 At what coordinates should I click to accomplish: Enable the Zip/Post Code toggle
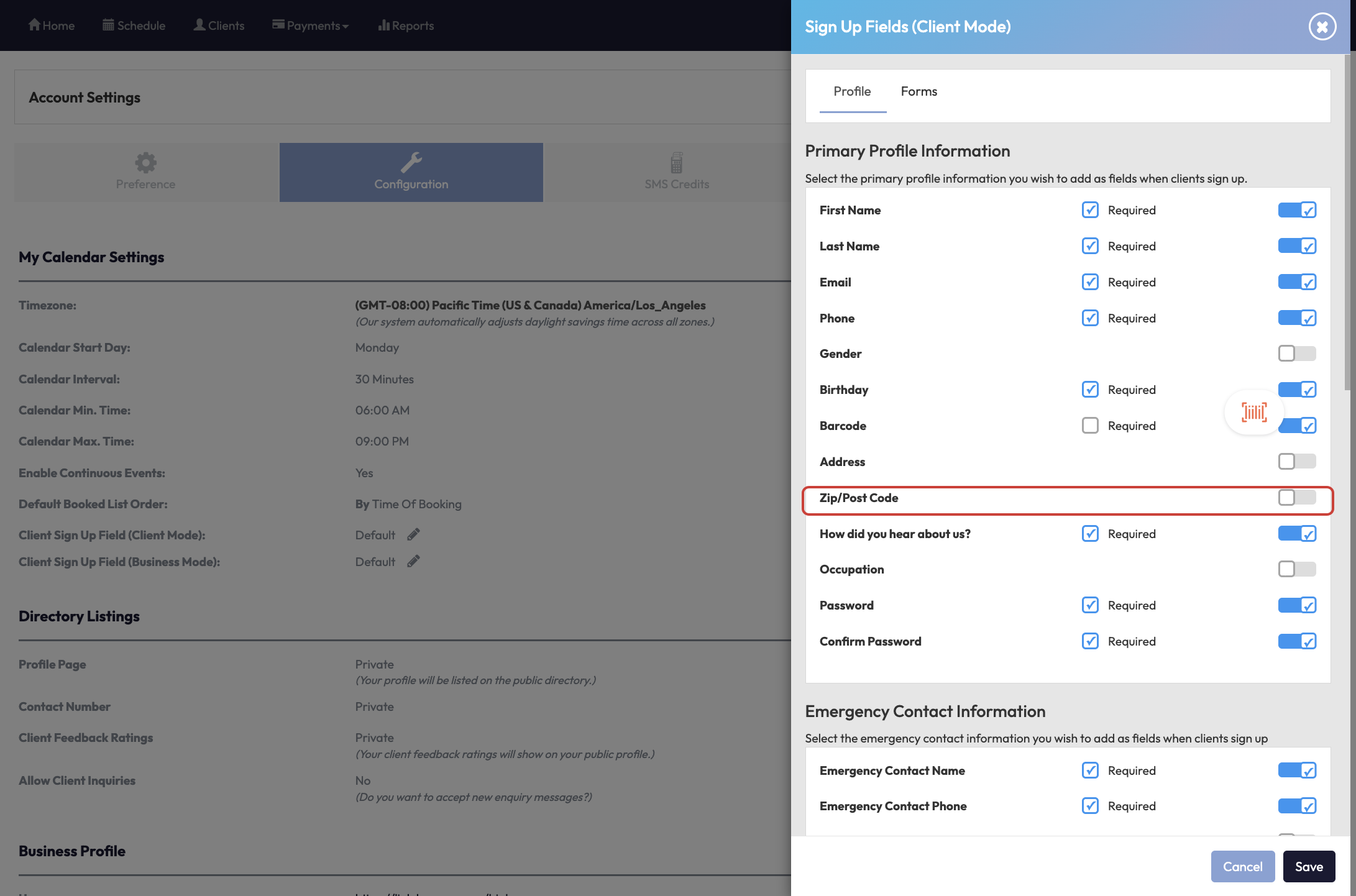point(1296,498)
